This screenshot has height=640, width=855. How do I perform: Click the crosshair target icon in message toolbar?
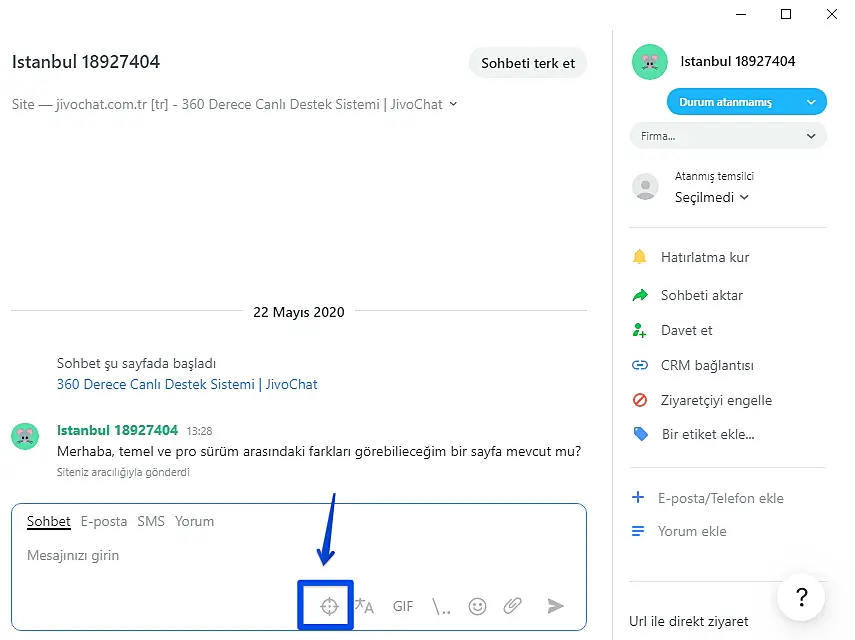click(x=327, y=606)
